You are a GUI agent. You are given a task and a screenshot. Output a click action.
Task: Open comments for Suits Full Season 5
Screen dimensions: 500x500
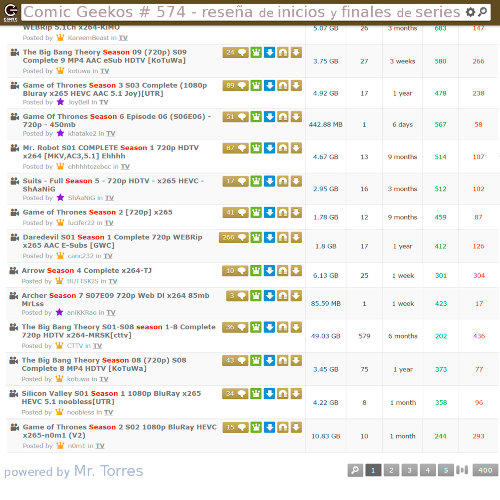[235, 181]
